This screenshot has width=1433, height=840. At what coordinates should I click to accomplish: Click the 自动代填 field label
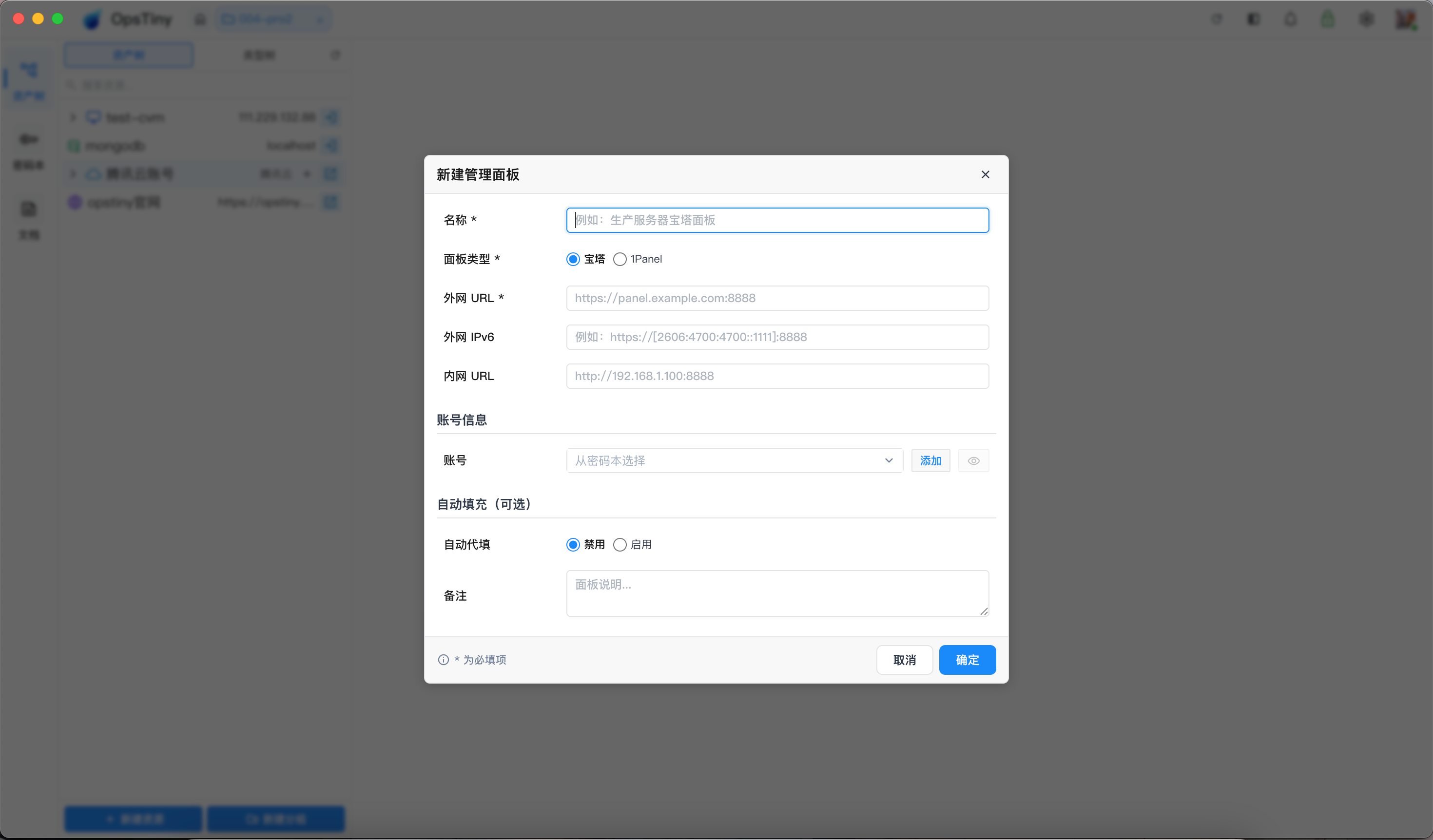[x=466, y=544]
